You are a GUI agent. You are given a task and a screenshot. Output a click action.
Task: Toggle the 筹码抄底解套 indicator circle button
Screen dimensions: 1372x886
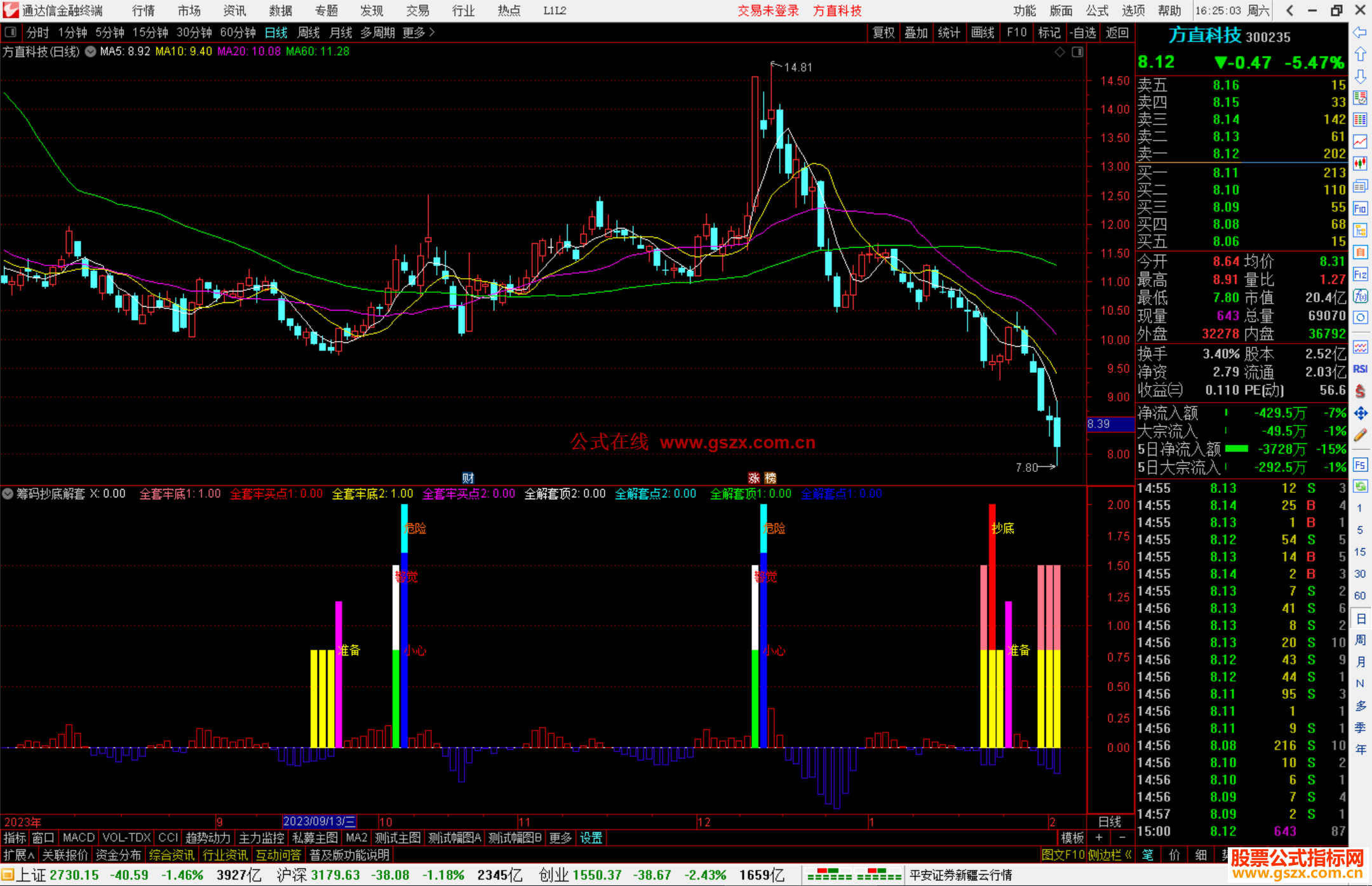click(8, 493)
